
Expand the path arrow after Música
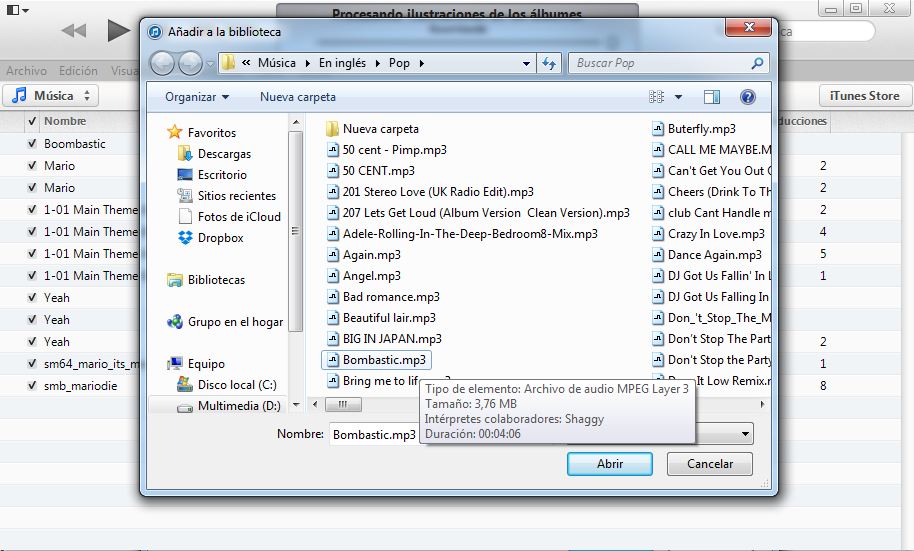tap(307, 63)
